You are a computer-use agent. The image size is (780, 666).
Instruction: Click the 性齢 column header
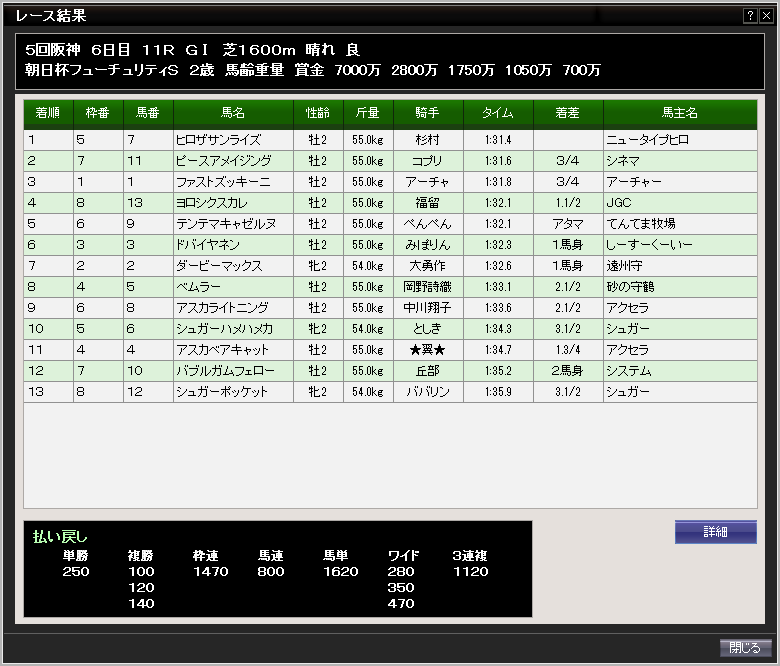coord(318,114)
